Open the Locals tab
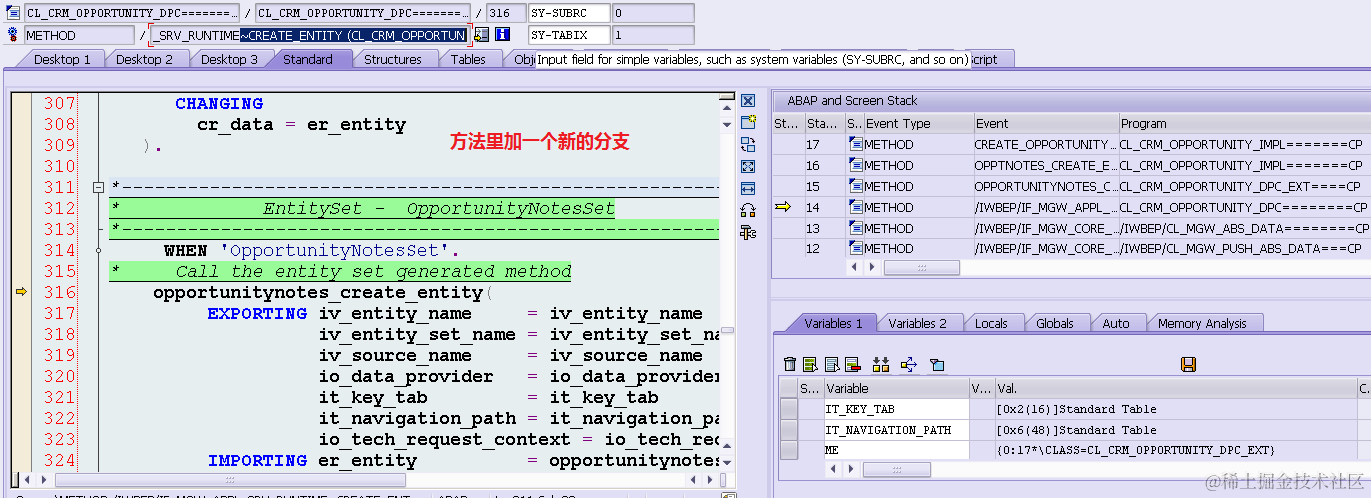The width and height of the screenshot is (1371, 498). click(x=991, y=323)
